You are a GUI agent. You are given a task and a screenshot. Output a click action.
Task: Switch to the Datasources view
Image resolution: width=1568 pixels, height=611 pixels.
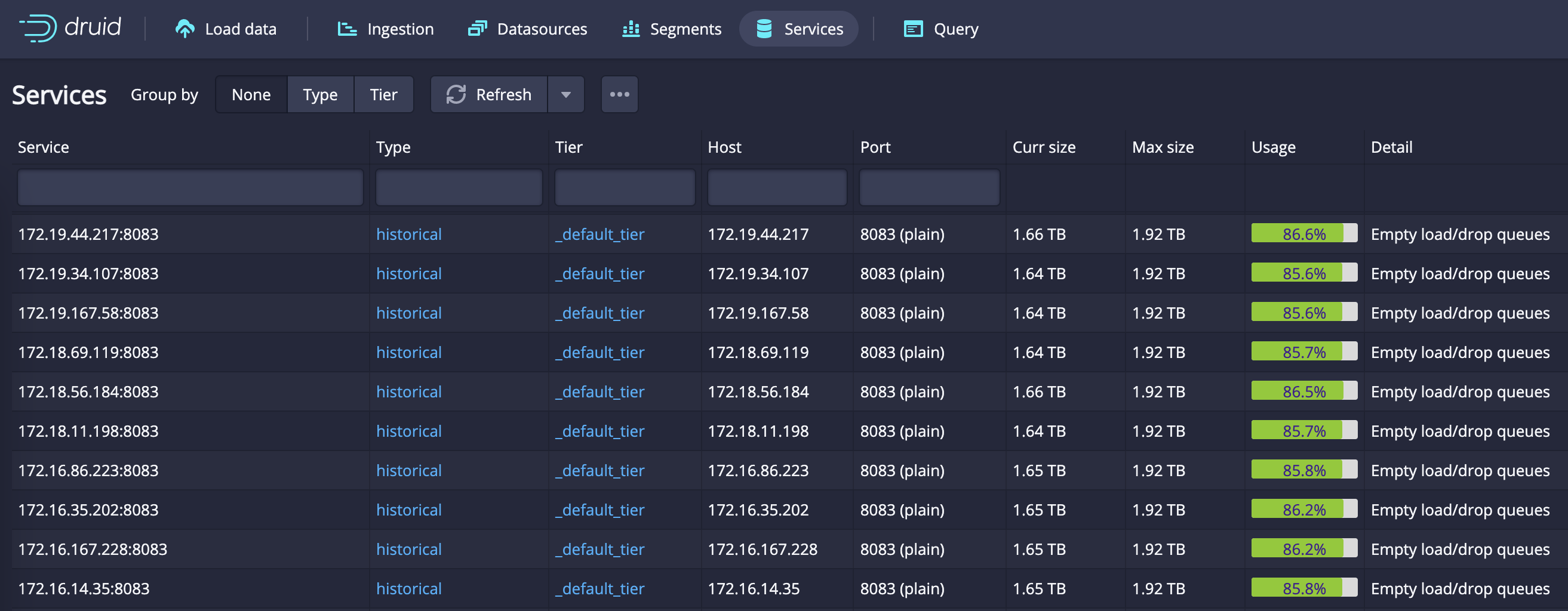528,29
